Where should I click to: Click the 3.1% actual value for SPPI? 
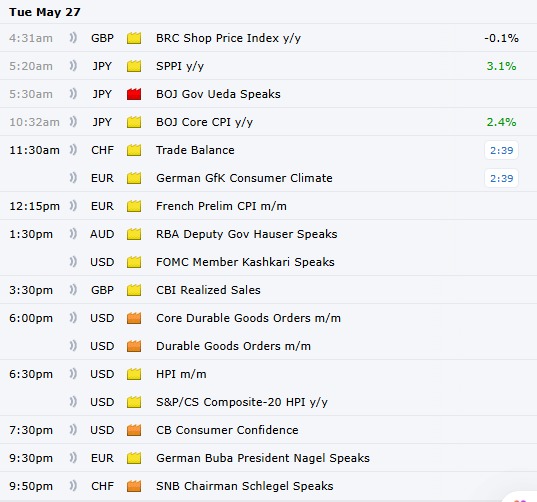[x=501, y=66]
